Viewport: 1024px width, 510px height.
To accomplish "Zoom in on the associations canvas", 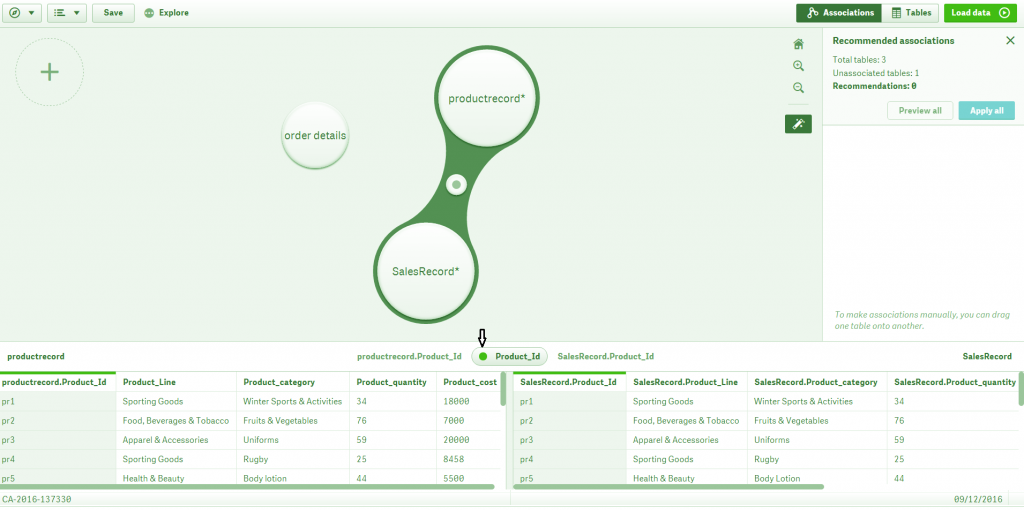I will point(798,66).
